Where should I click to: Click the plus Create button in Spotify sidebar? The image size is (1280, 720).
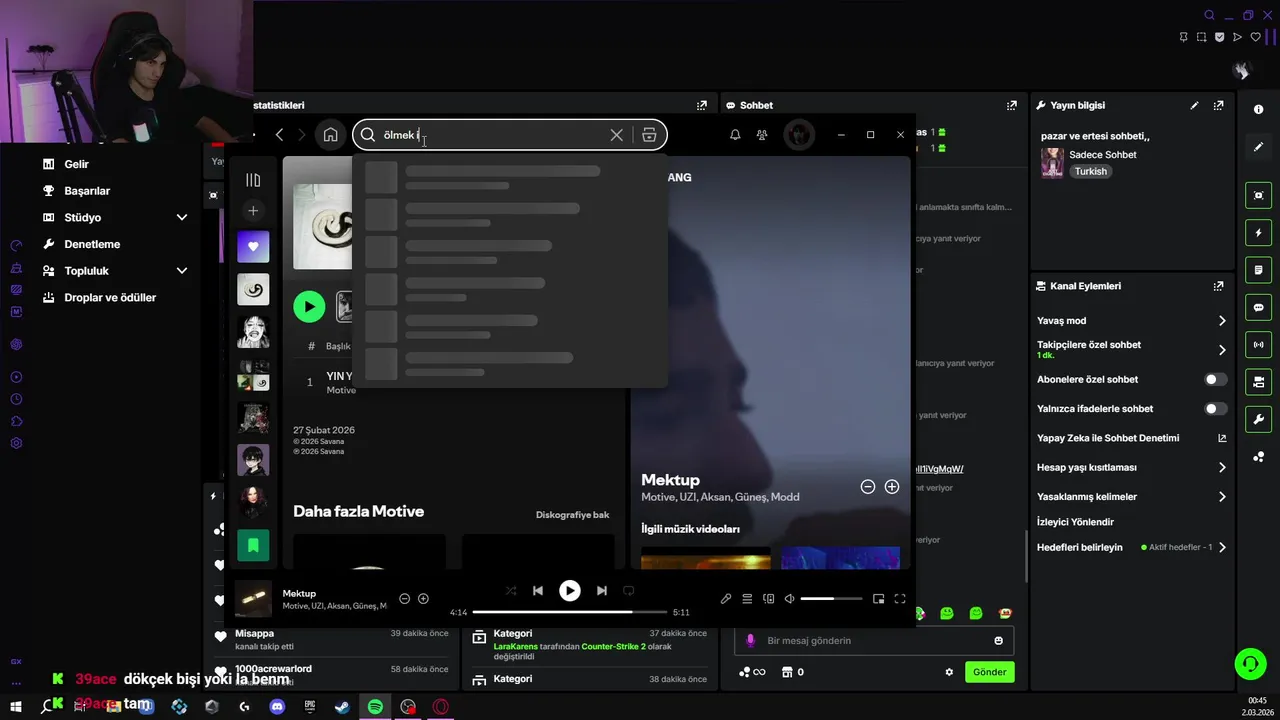tap(253, 211)
